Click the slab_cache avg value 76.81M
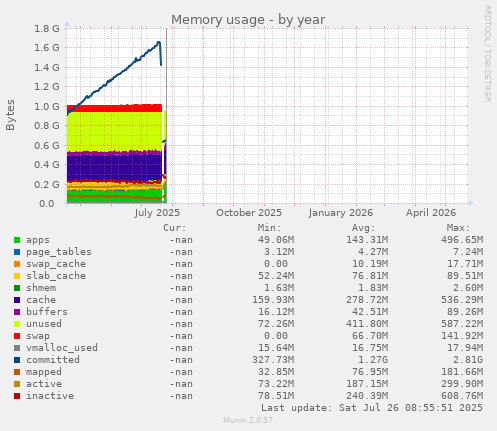 [x=370, y=276]
